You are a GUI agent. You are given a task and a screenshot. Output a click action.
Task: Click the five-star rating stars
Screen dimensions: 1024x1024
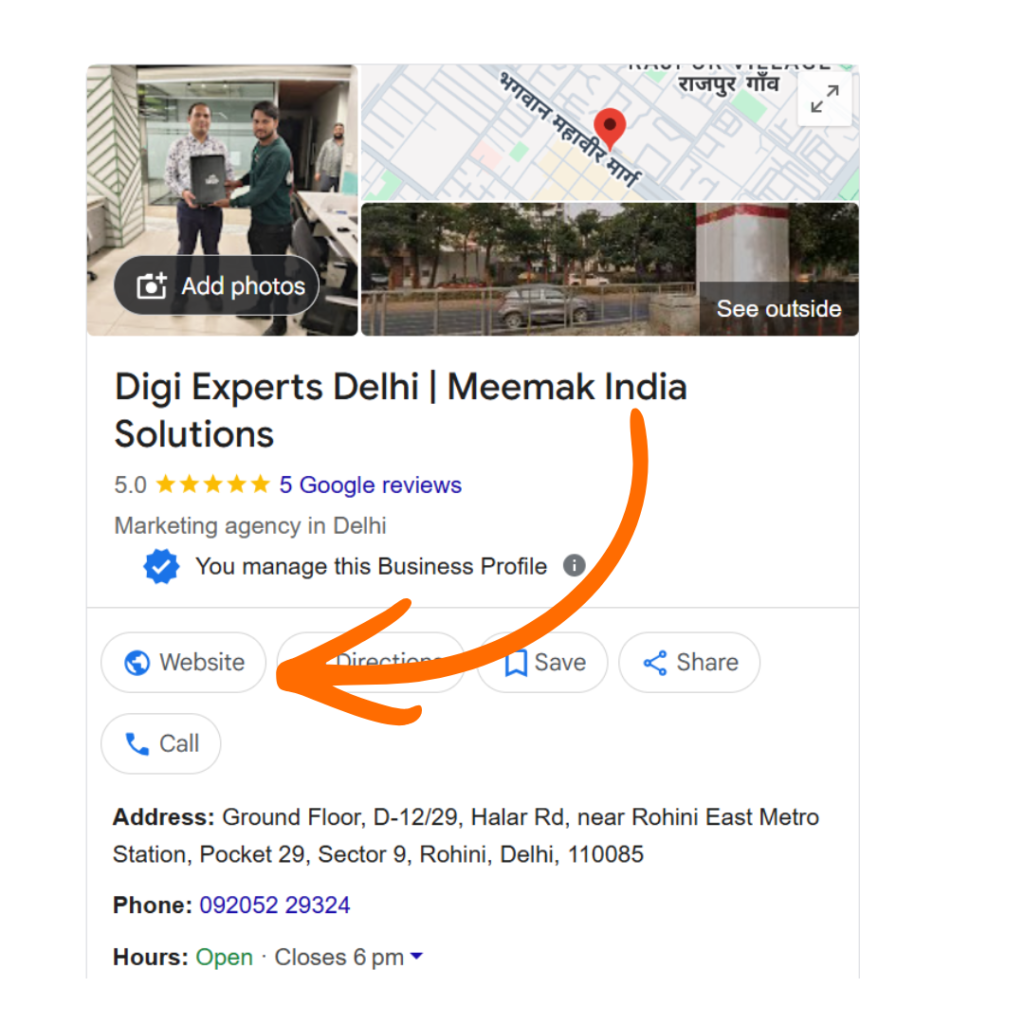pyautogui.click(x=213, y=485)
